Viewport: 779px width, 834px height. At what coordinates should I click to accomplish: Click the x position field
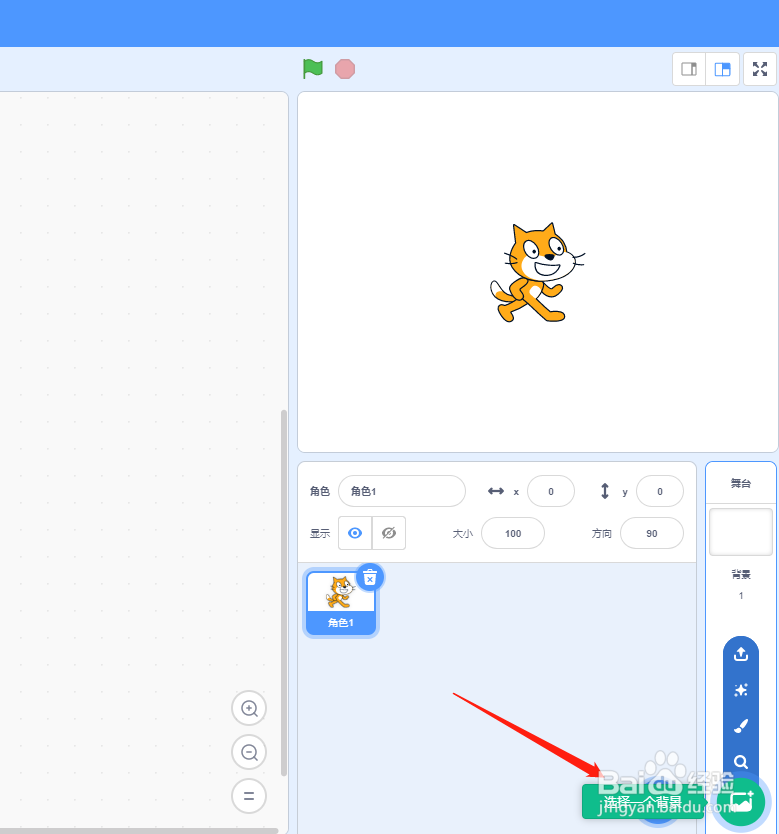[x=551, y=491]
